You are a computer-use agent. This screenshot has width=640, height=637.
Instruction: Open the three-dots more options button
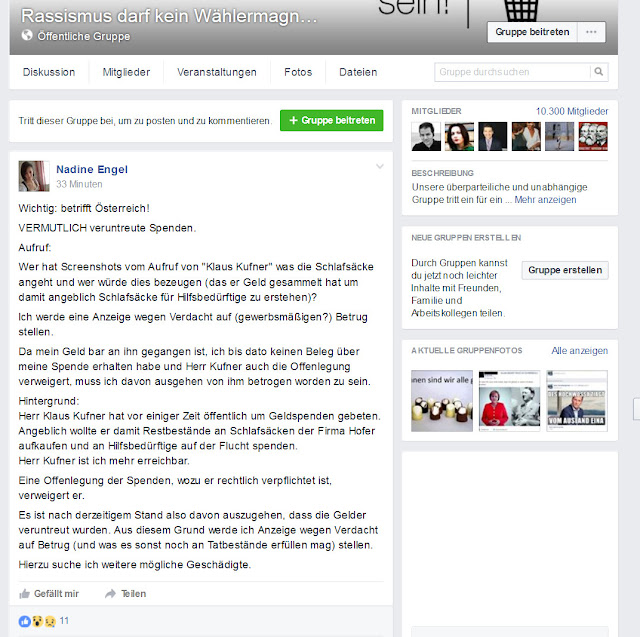point(591,32)
